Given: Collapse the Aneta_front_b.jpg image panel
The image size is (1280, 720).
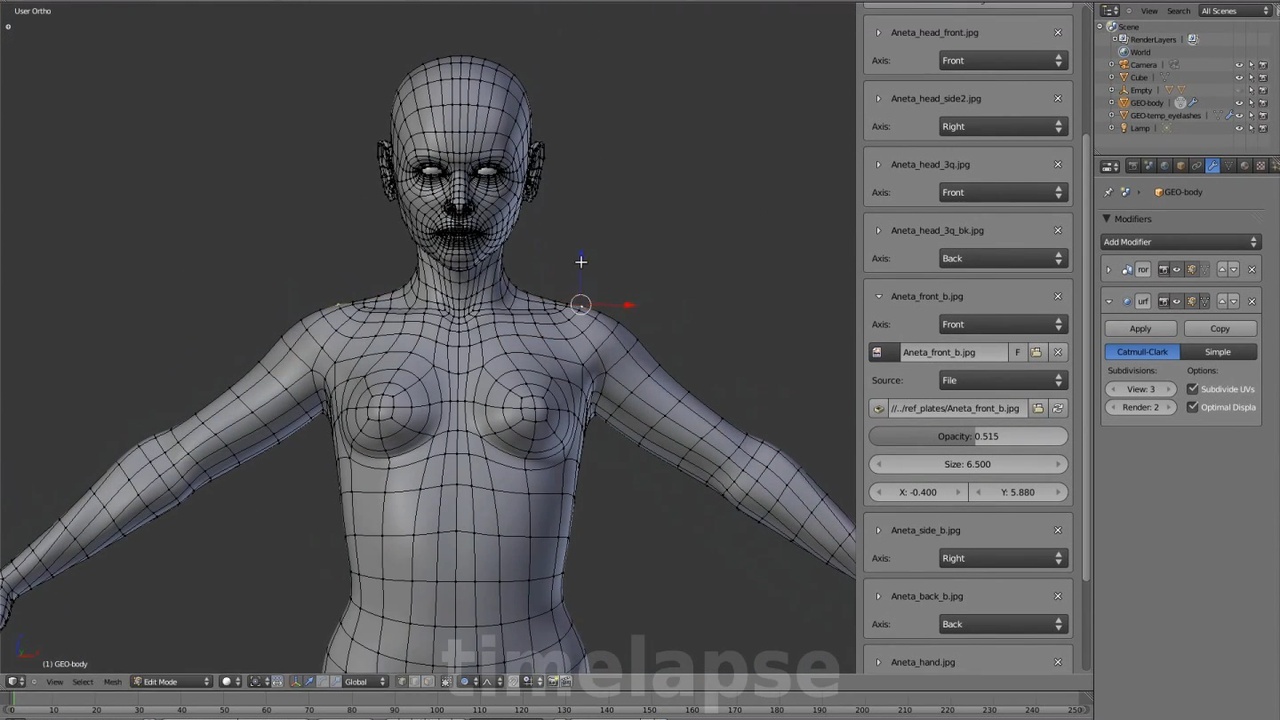Looking at the screenshot, I should [878, 296].
